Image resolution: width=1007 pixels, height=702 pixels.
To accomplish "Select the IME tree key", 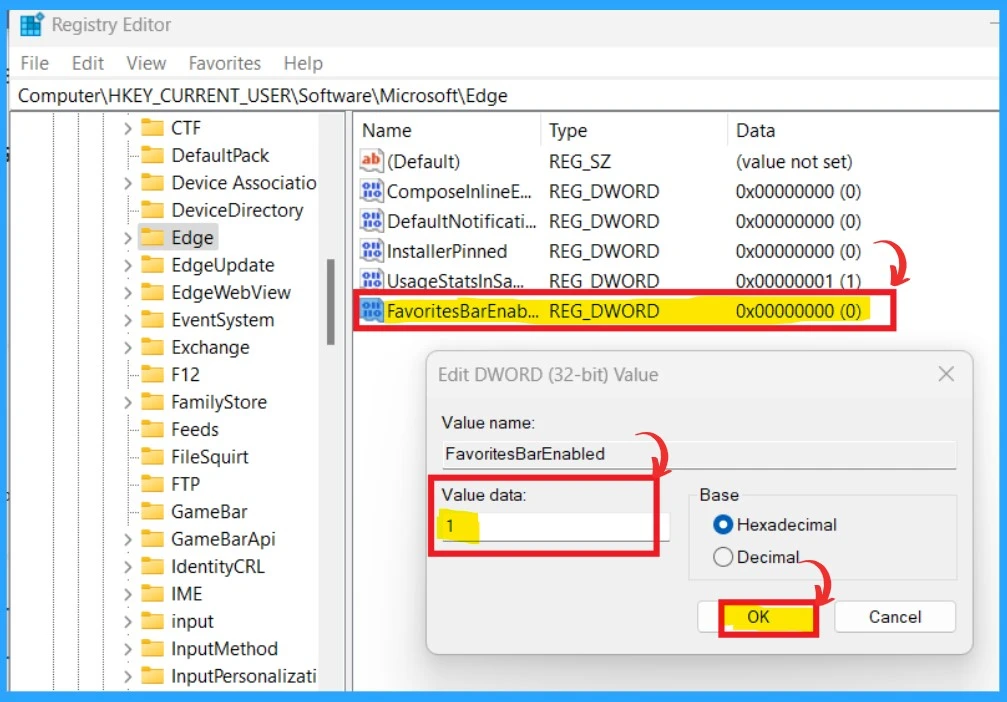I will [x=187, y=593].
